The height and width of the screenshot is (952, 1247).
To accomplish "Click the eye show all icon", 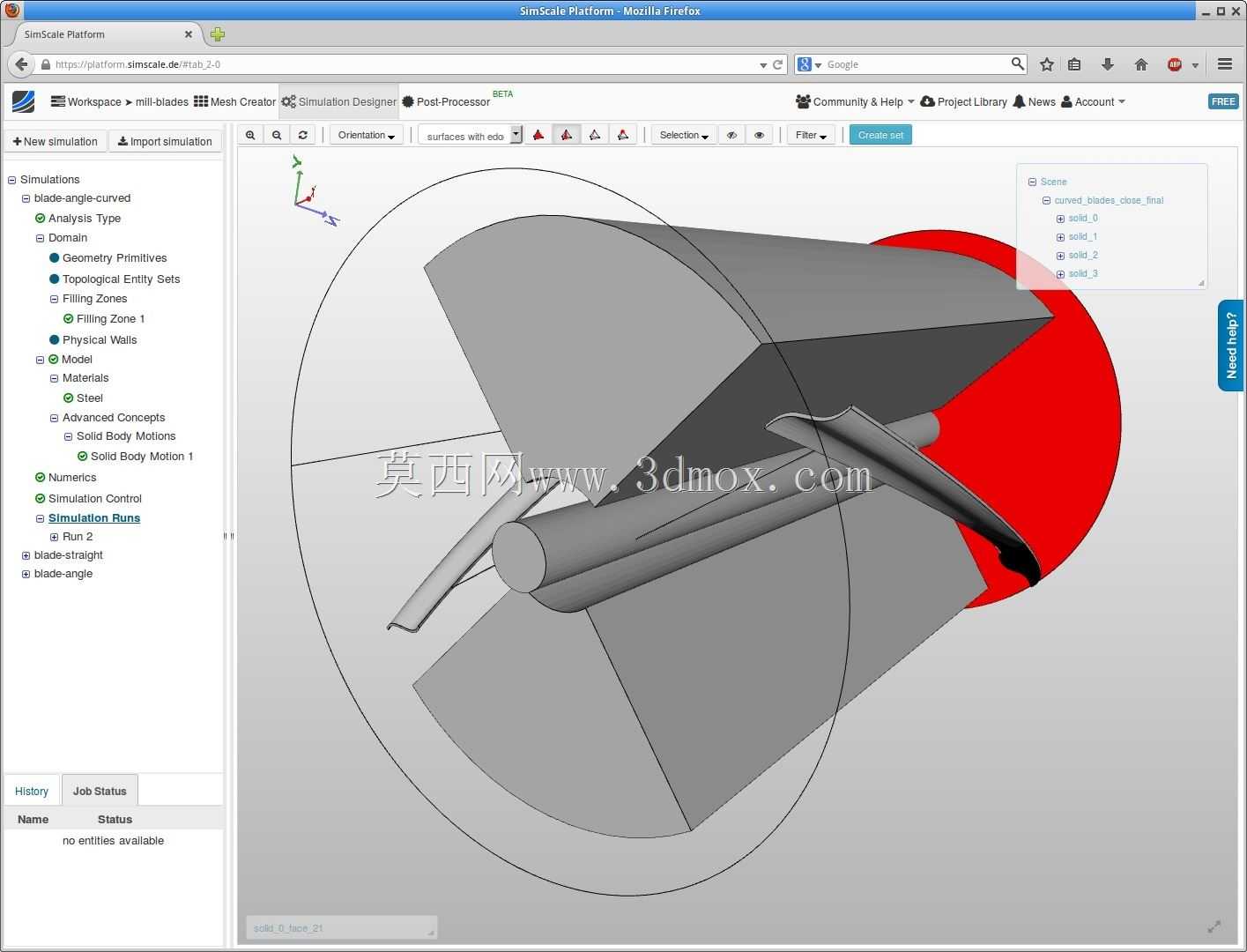I will click(x=759, y=135).
